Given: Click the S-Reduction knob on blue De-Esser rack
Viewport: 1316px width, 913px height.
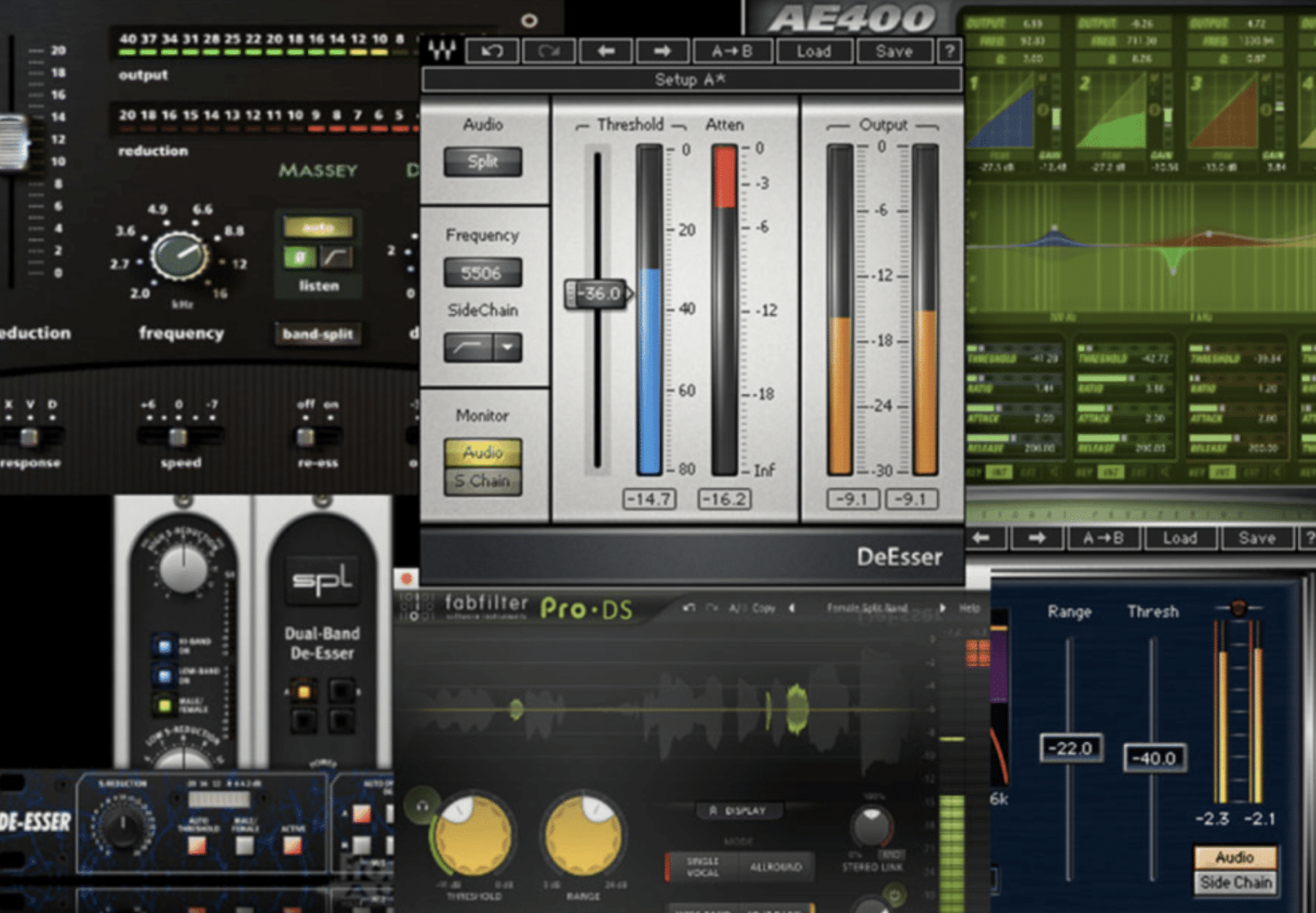Looking at the screenshot, I should [x=122, y=826].
